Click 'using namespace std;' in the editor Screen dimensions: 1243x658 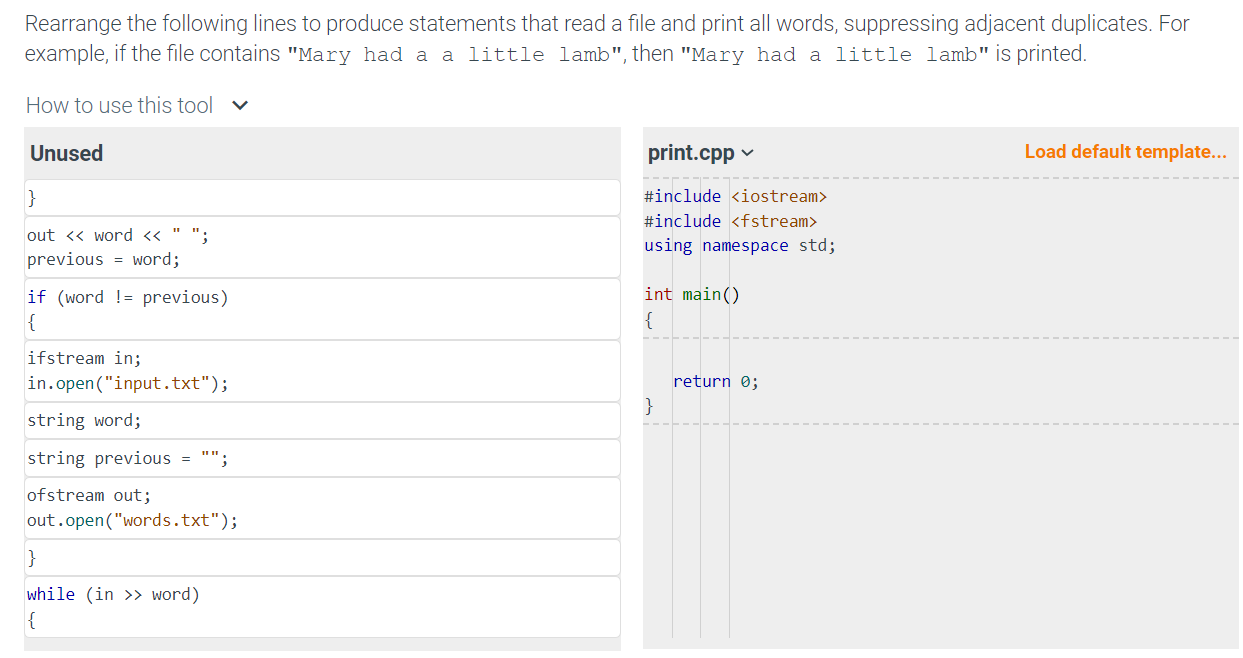pos(737,245)
